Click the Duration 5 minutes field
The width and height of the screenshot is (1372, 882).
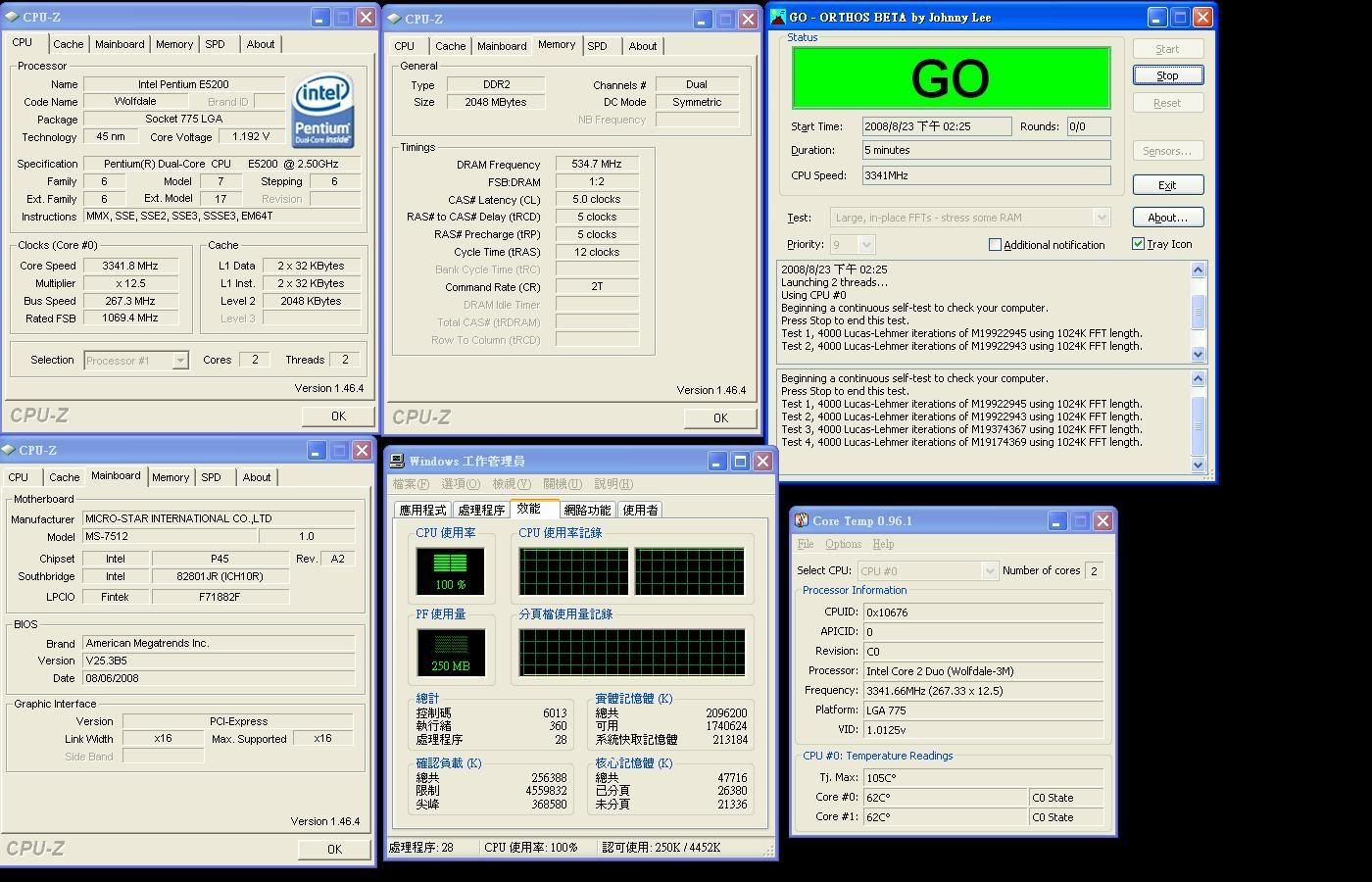(x=986, y=150)
